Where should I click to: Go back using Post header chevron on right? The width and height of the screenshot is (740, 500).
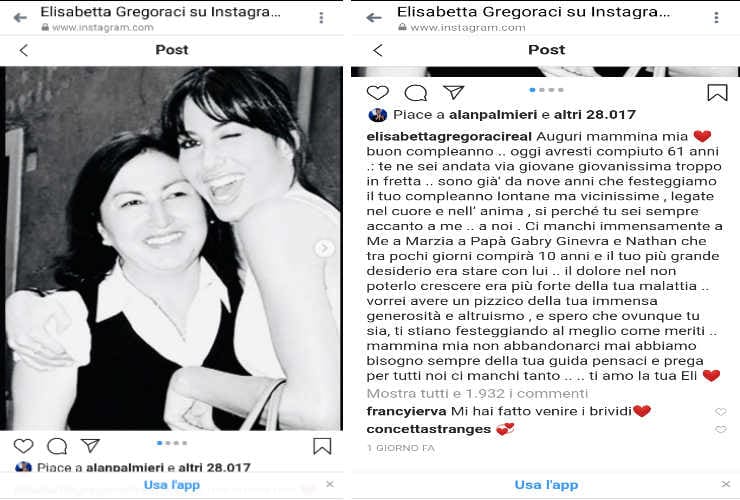coord(378,50)
